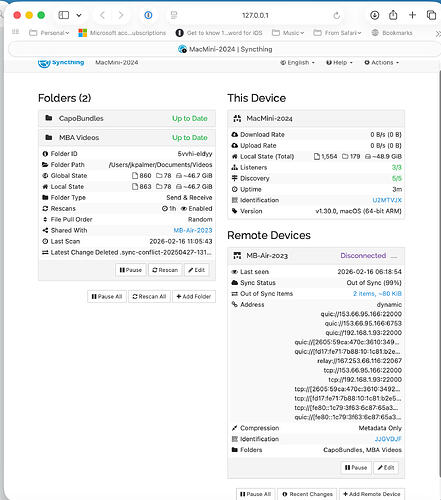This screenshot has height=500, width=441.
Task: Collapse the MBA Videos folder panel
Action: click(127, 138)
